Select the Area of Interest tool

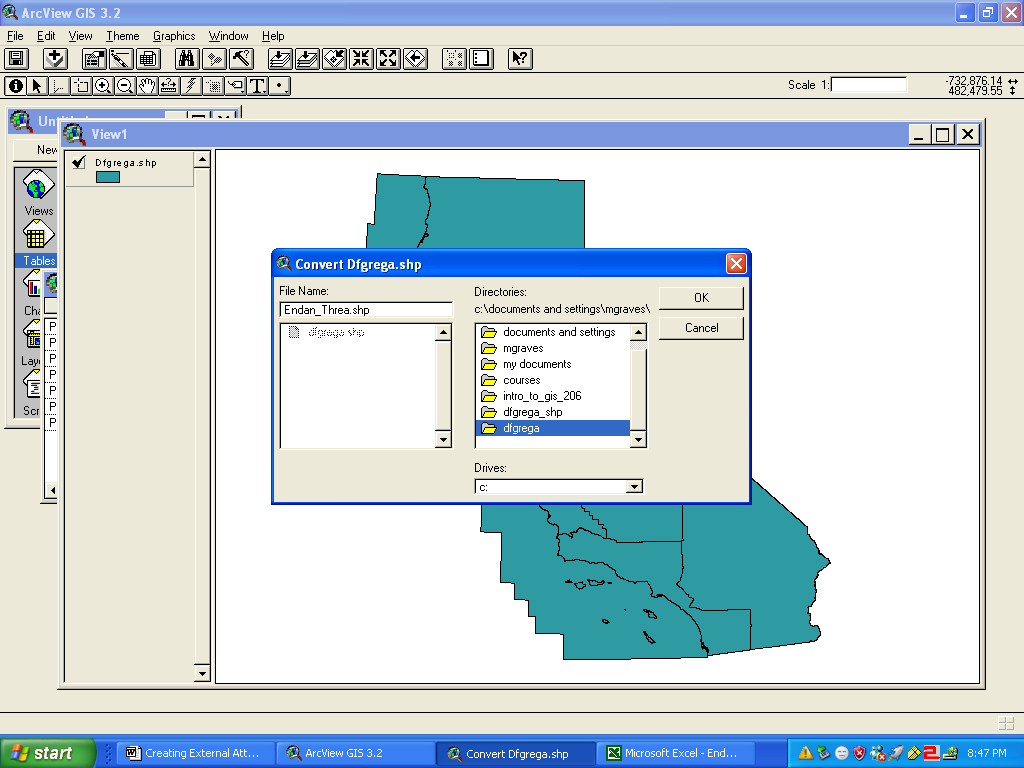(x=213, y=86)
